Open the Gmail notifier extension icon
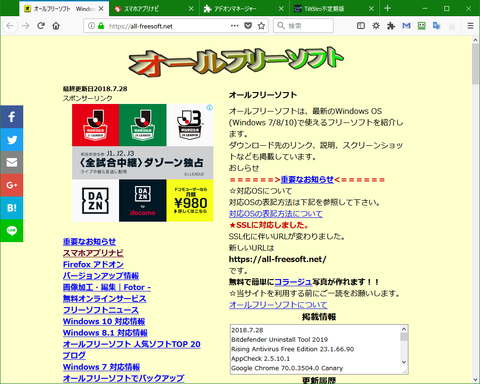The image size is (480, 384). 406,26
